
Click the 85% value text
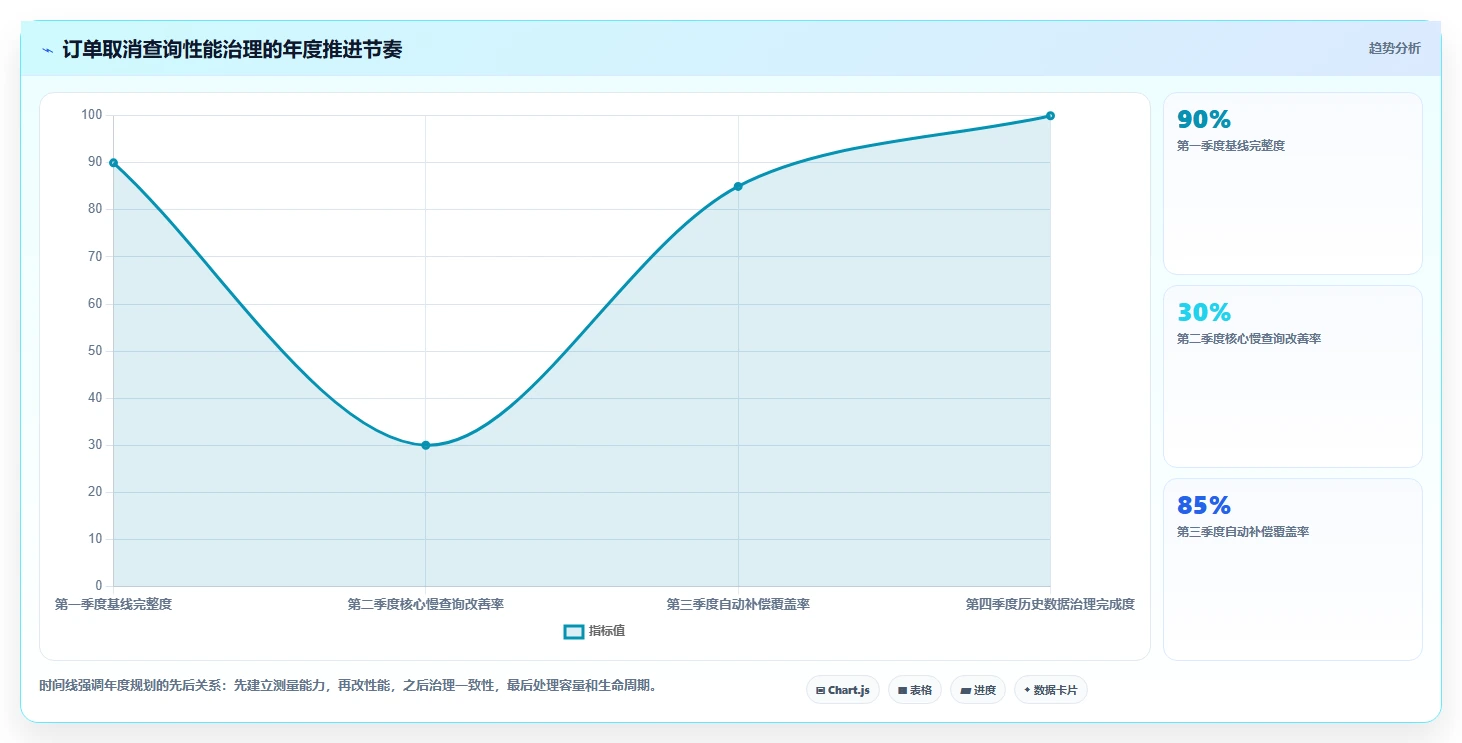click(x=1204, y=505)
